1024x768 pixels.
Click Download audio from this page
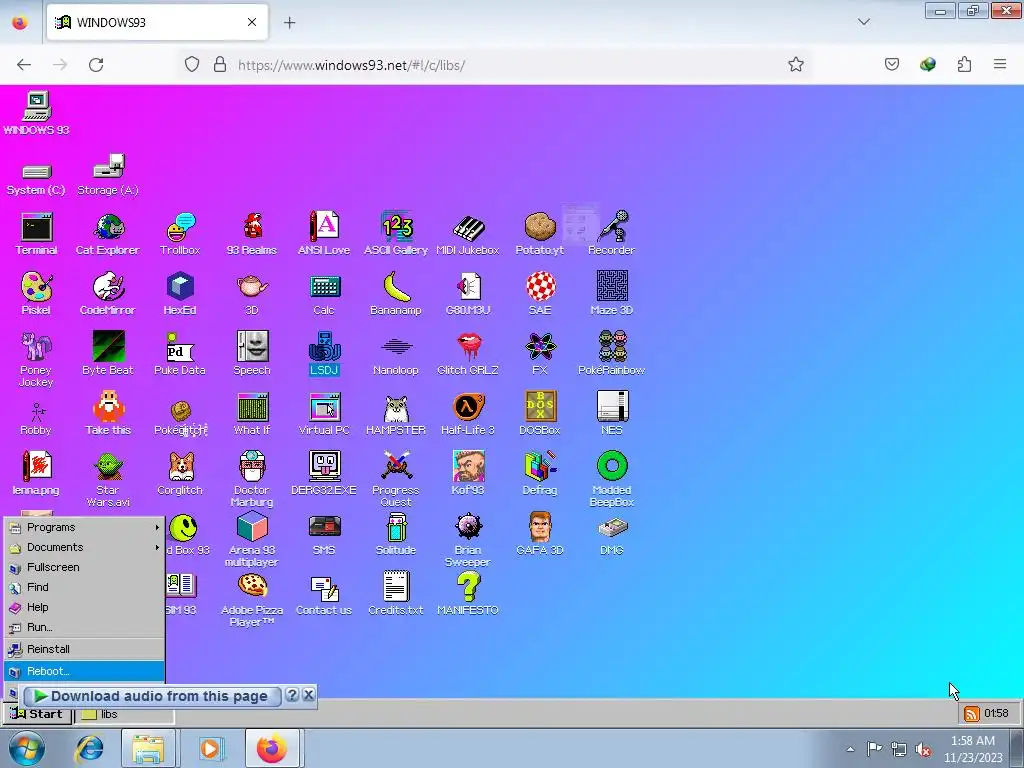[152, 696]
